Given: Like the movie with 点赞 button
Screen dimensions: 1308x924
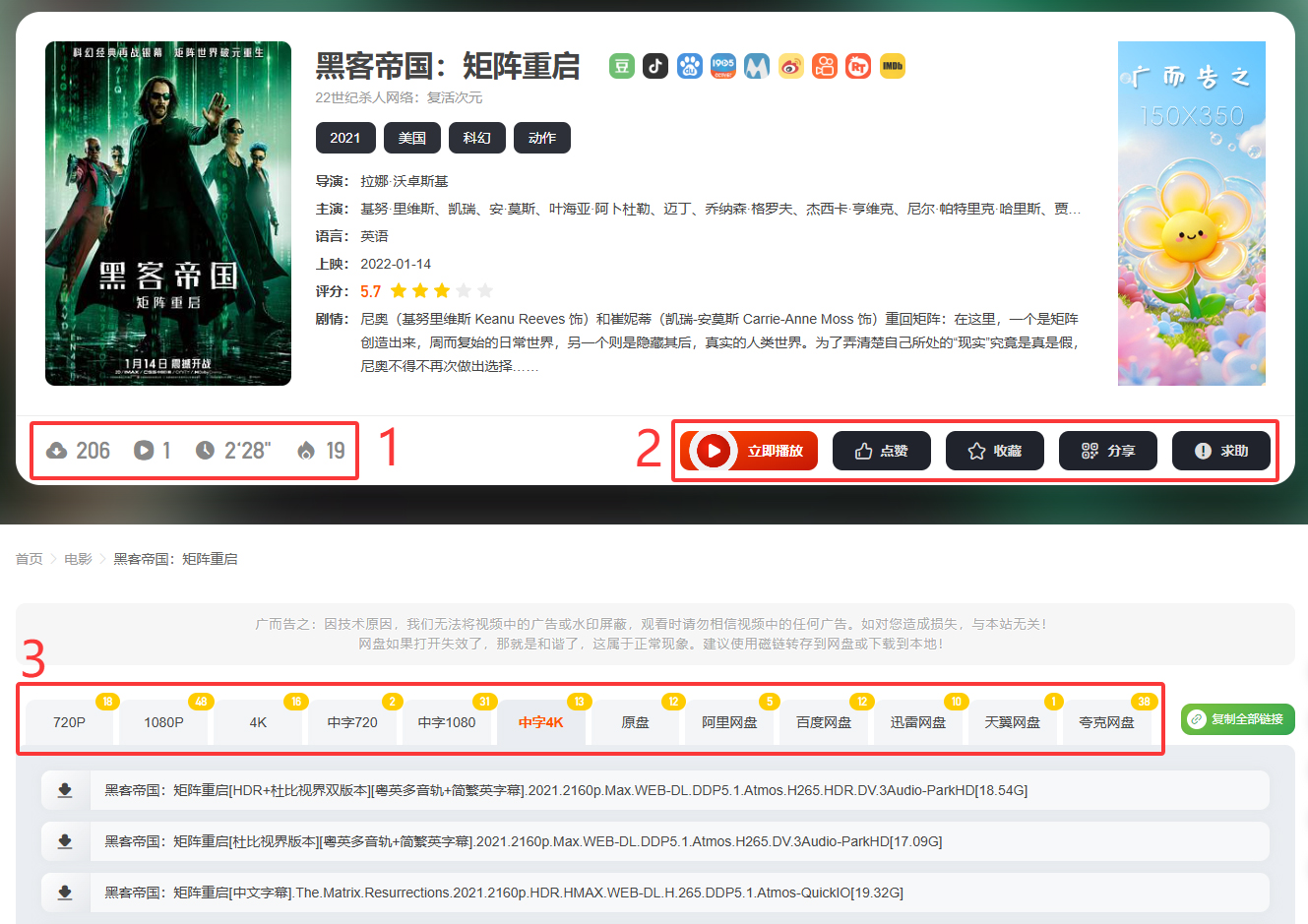Looking at the screenshot, I should point(882,451).
